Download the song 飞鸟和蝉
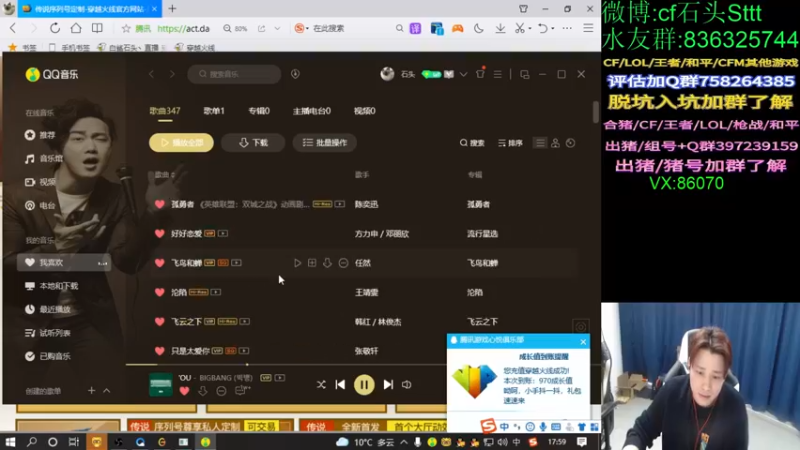The height and width of the screenshot is (450, 800). (x=328, y=263)
